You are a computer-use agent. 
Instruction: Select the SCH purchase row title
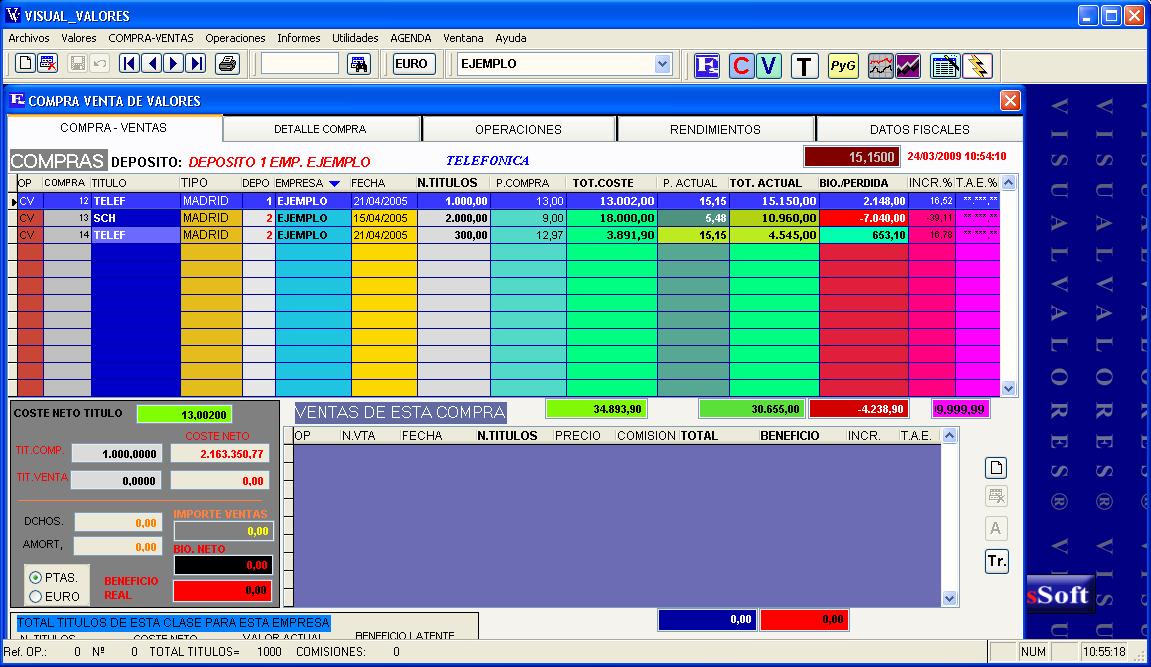coord(135,218)
